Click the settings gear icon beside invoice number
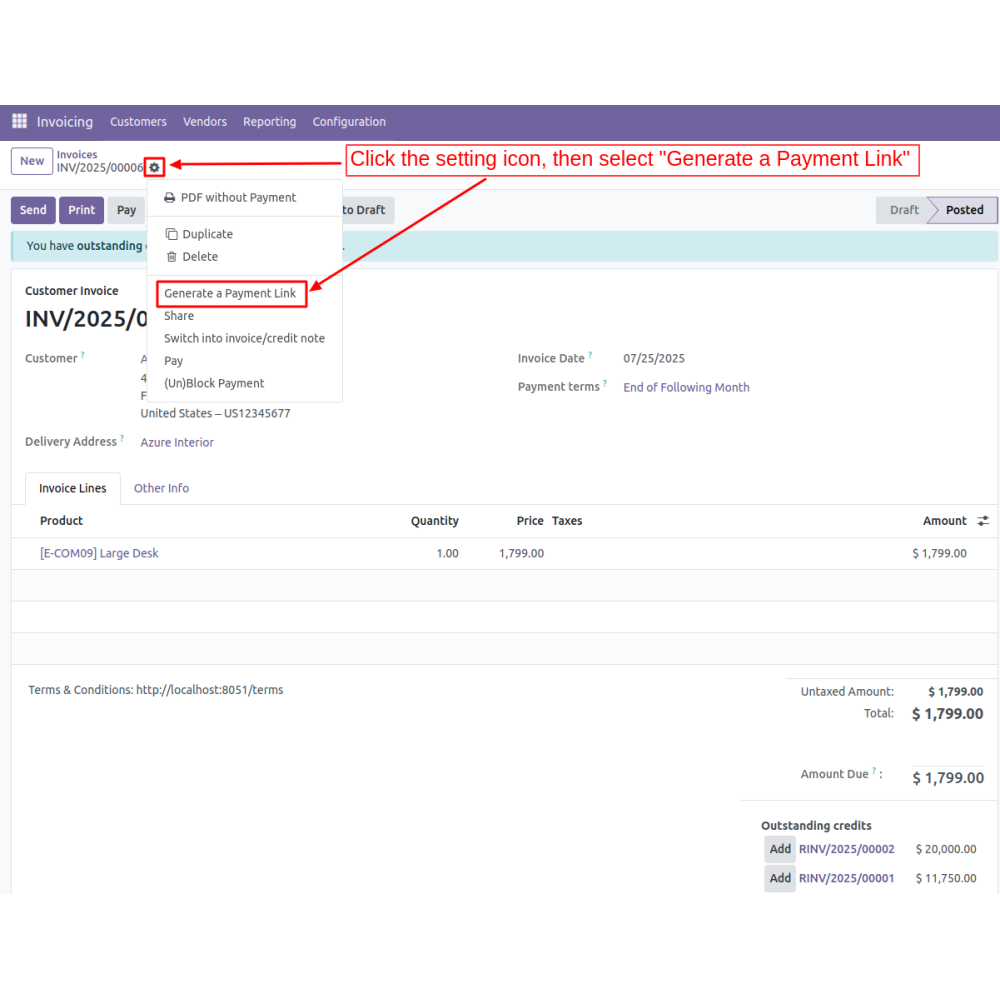 pos(154,167)
